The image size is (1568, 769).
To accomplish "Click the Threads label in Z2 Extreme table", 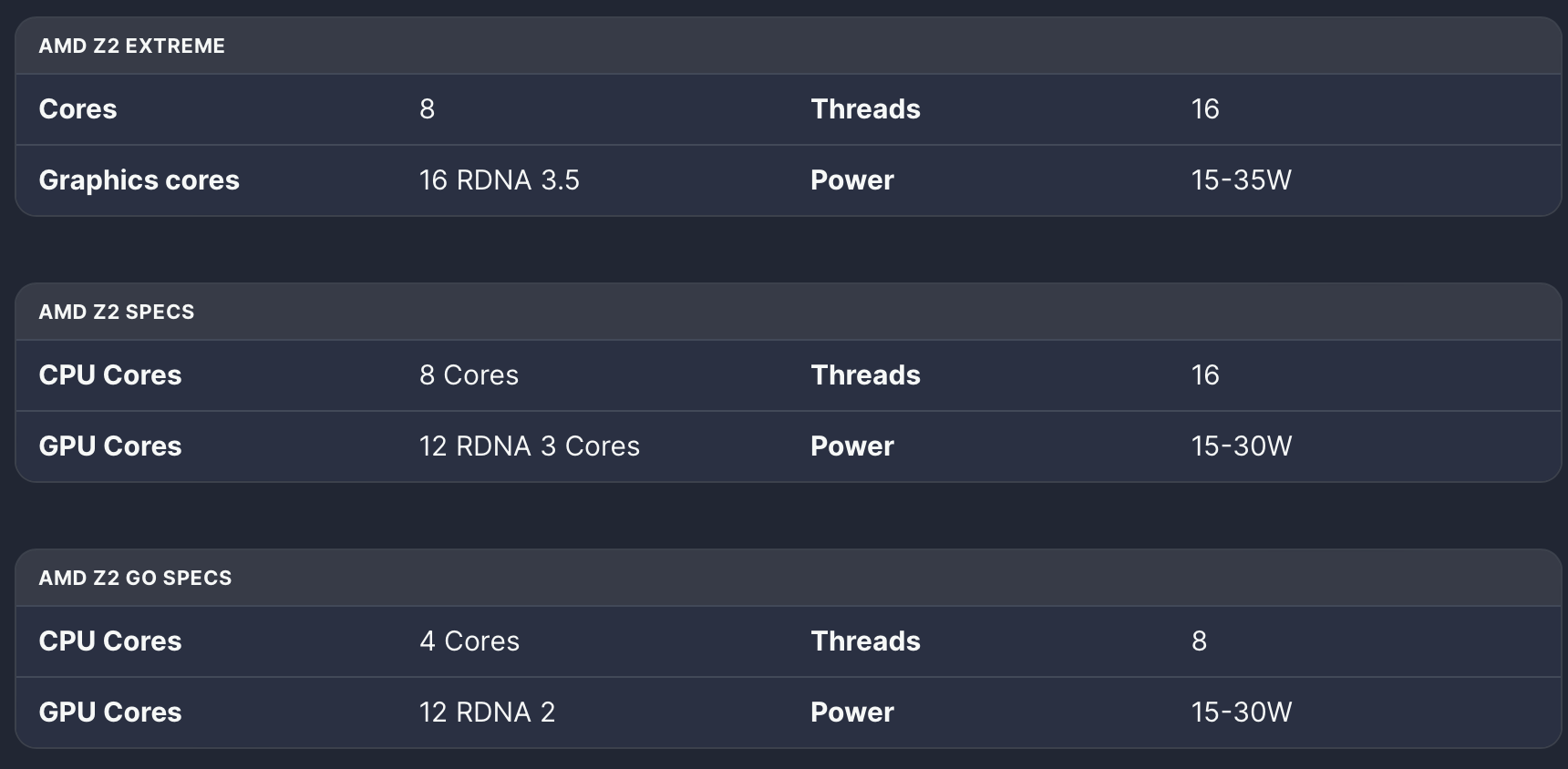I will 865,109.
